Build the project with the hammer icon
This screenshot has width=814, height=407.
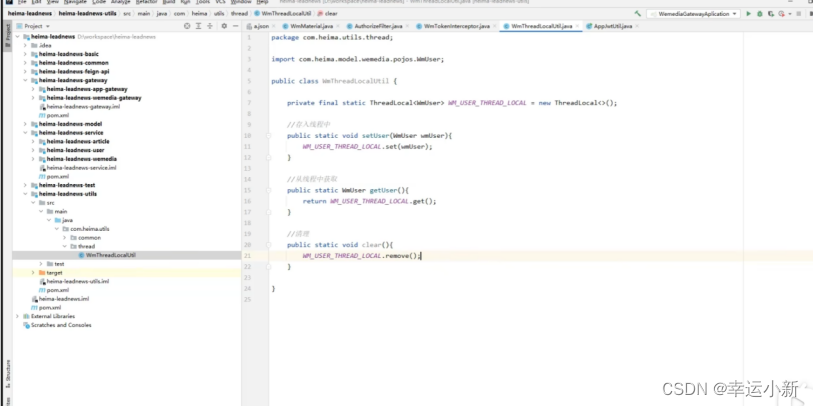[637, 14]
